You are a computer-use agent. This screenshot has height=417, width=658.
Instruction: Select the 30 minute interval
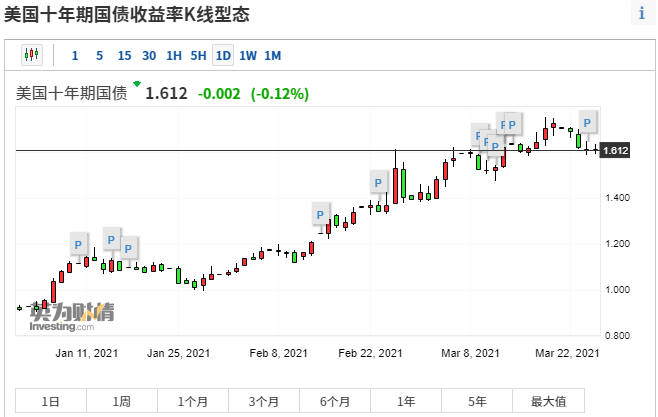[149, 55]
